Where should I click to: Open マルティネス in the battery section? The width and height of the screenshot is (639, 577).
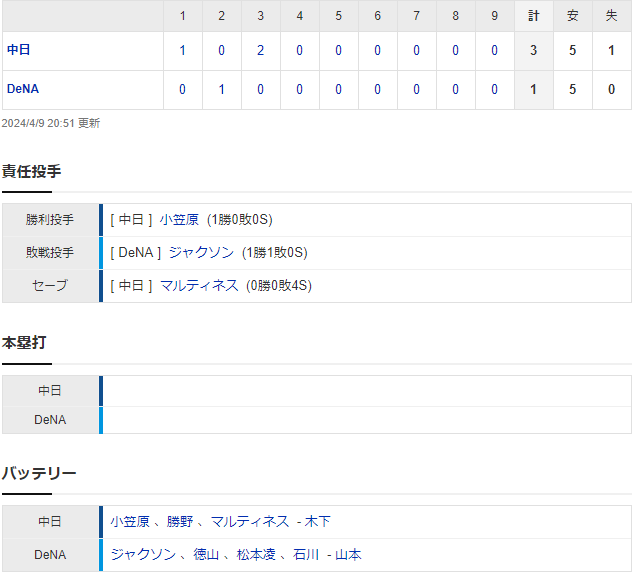pos(250,522)
